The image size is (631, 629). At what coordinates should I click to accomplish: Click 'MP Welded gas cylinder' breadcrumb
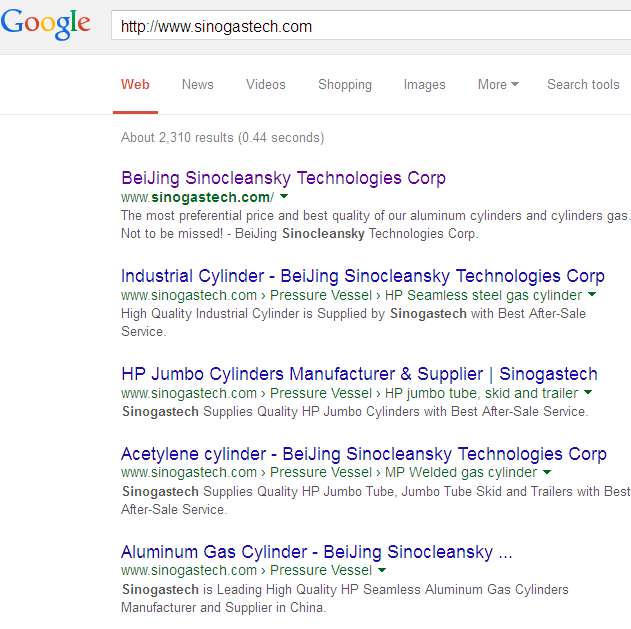tap(461, 472)
